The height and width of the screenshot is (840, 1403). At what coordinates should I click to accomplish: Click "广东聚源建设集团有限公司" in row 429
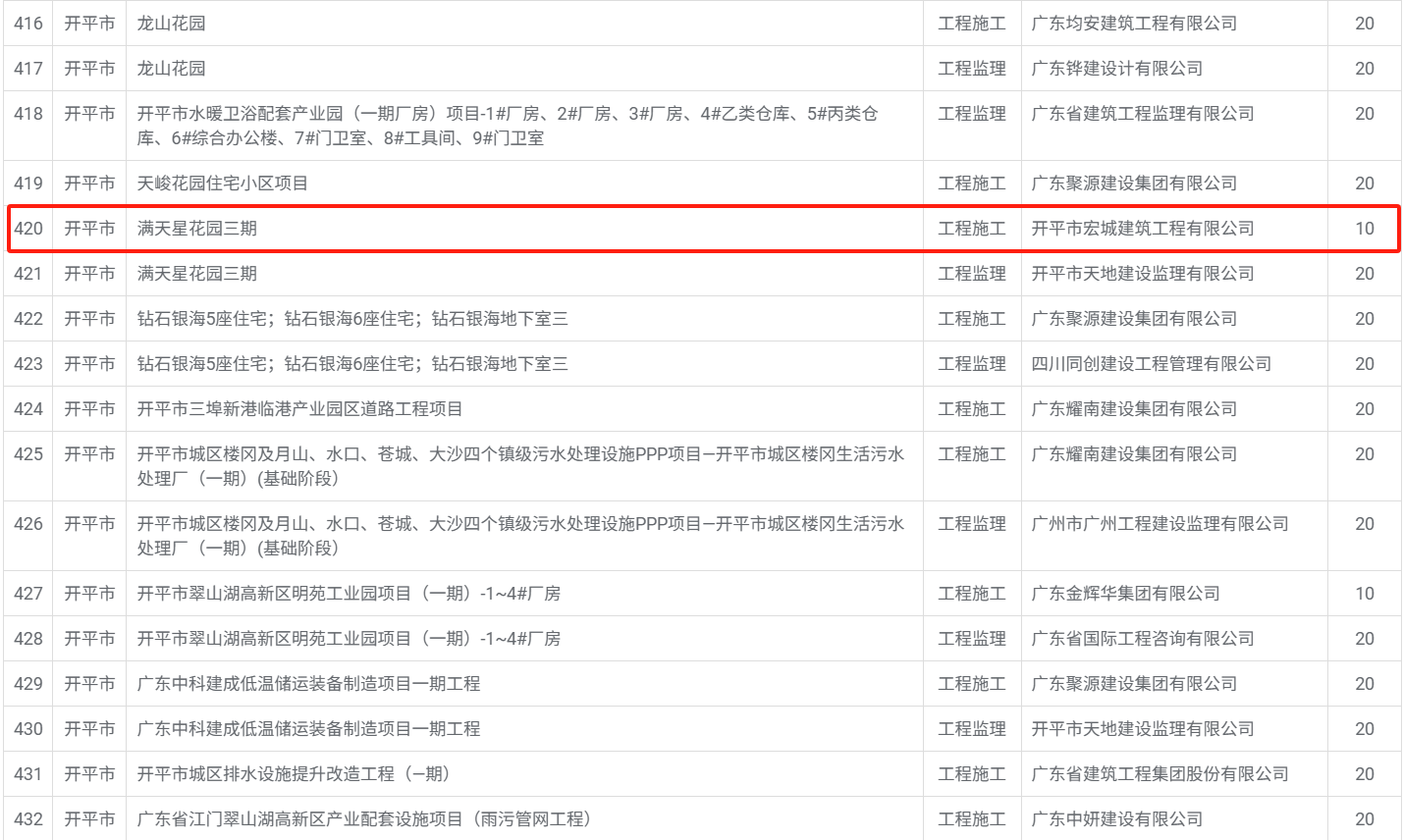[x=1134, y=684]
